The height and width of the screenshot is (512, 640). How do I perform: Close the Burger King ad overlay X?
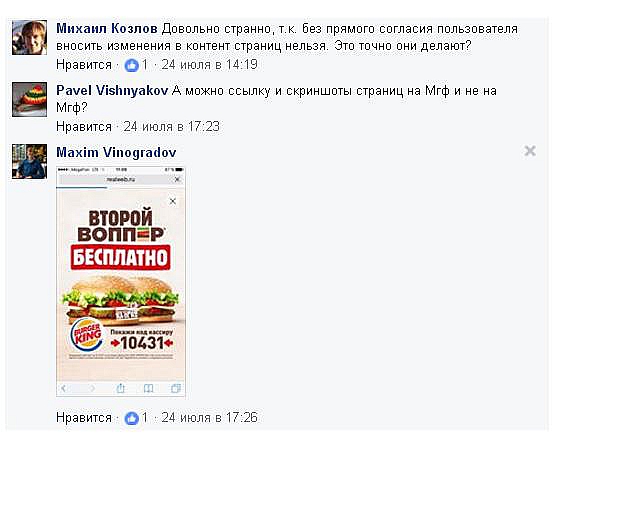173,201
